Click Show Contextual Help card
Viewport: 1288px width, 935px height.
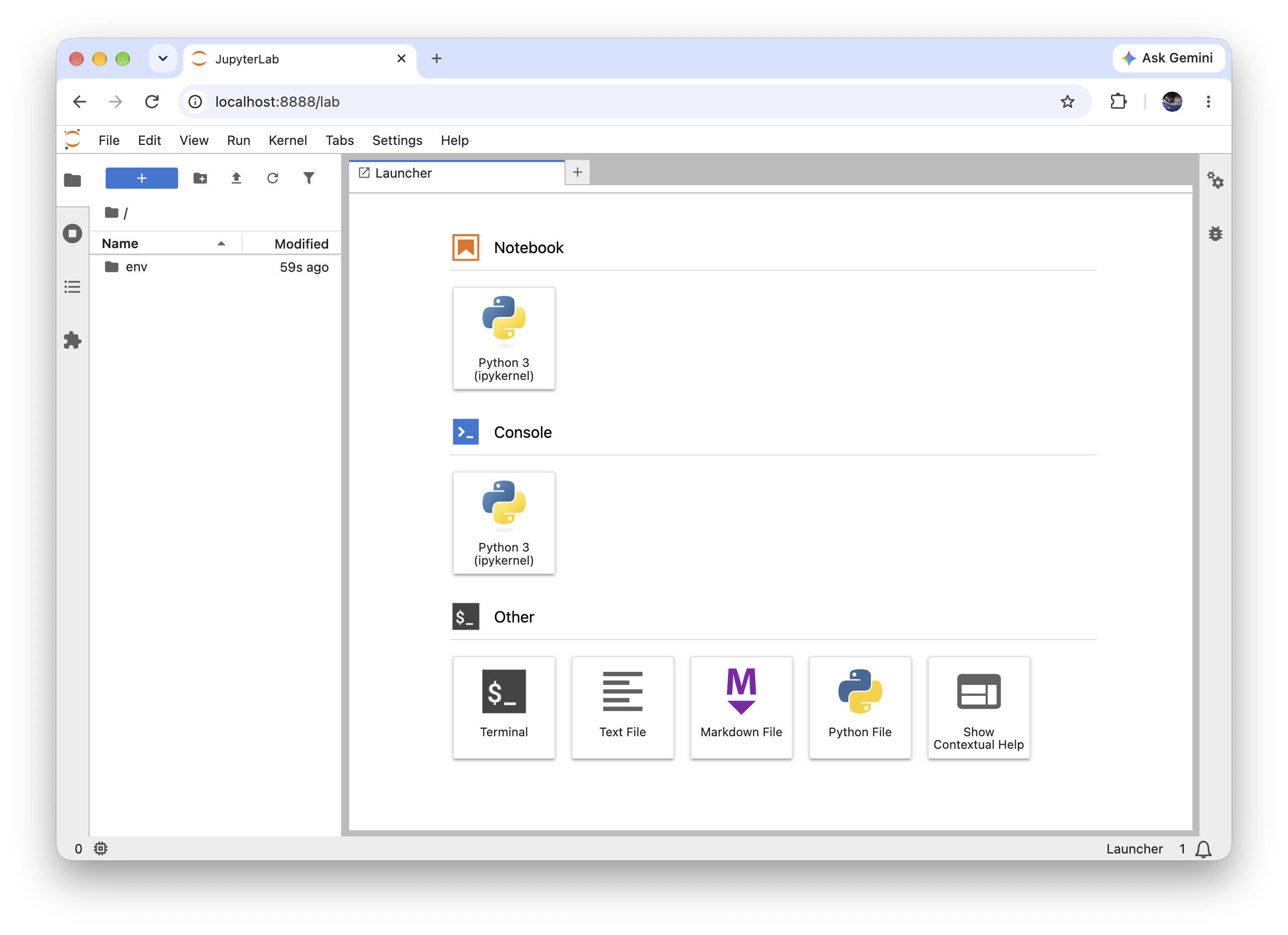979,708
